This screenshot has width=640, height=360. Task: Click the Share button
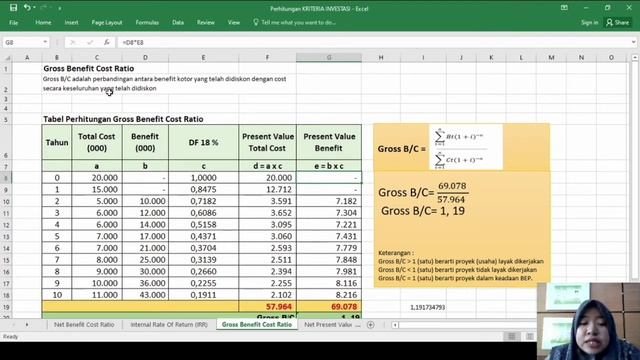click(618, 22)
